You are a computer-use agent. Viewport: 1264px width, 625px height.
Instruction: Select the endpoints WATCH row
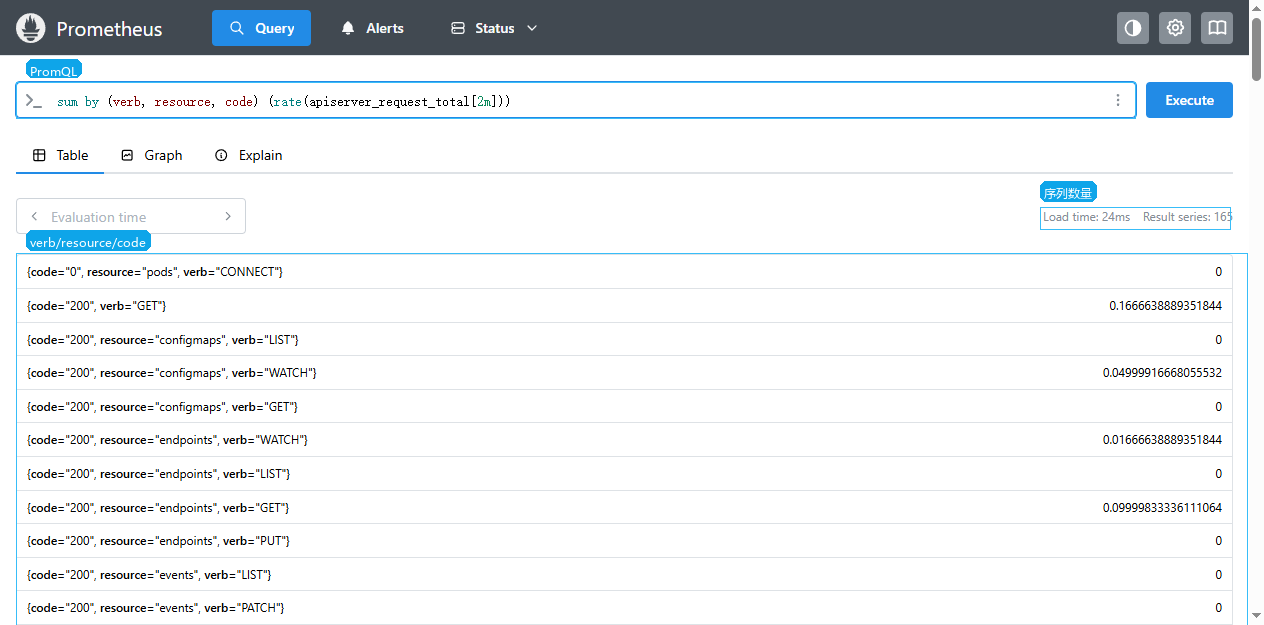click(x=624, y=439)
